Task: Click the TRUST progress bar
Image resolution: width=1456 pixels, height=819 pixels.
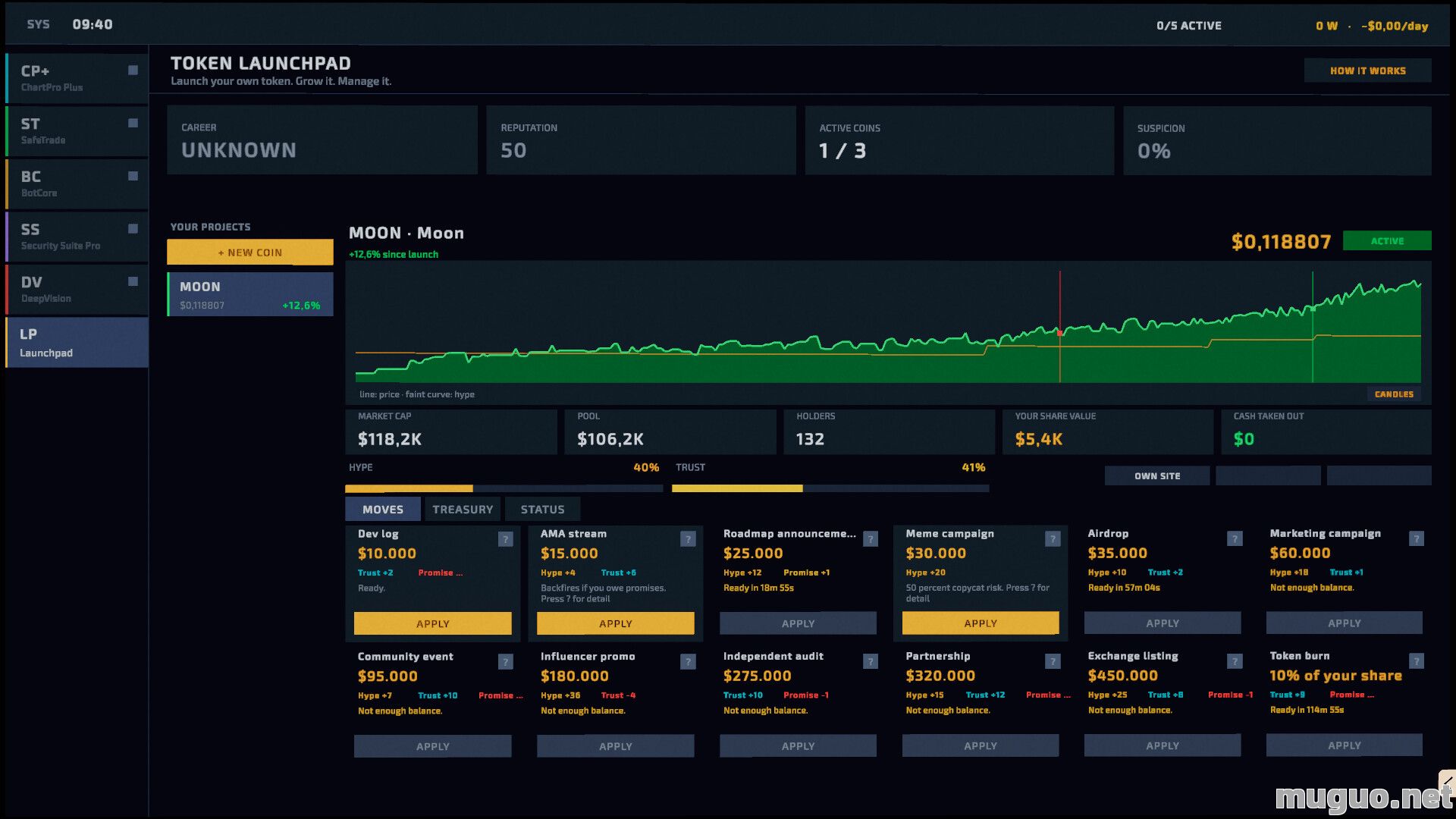Action: click(x=830, y=488)
